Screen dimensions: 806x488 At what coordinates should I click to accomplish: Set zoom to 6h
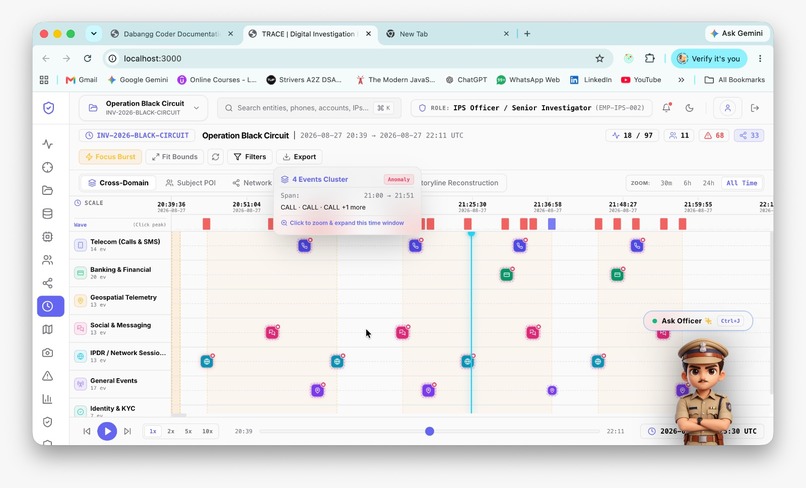click(x=687, y=183)
